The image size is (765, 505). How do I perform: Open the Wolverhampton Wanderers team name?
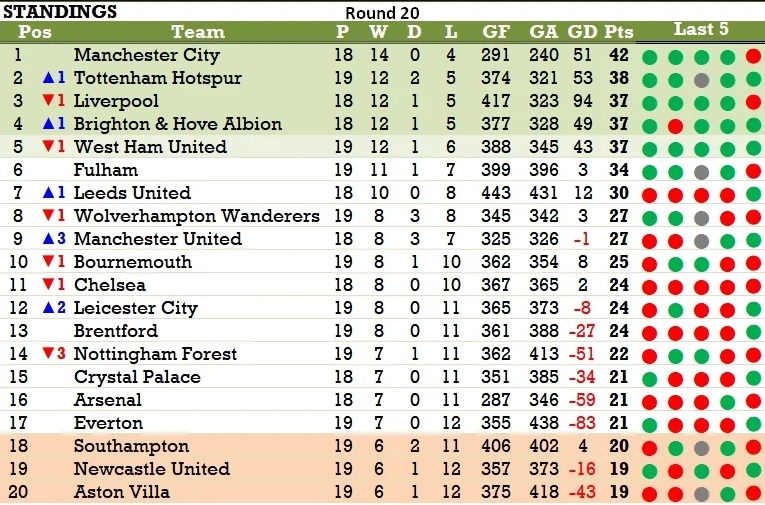pyautogui.click(x=197, y=216)
